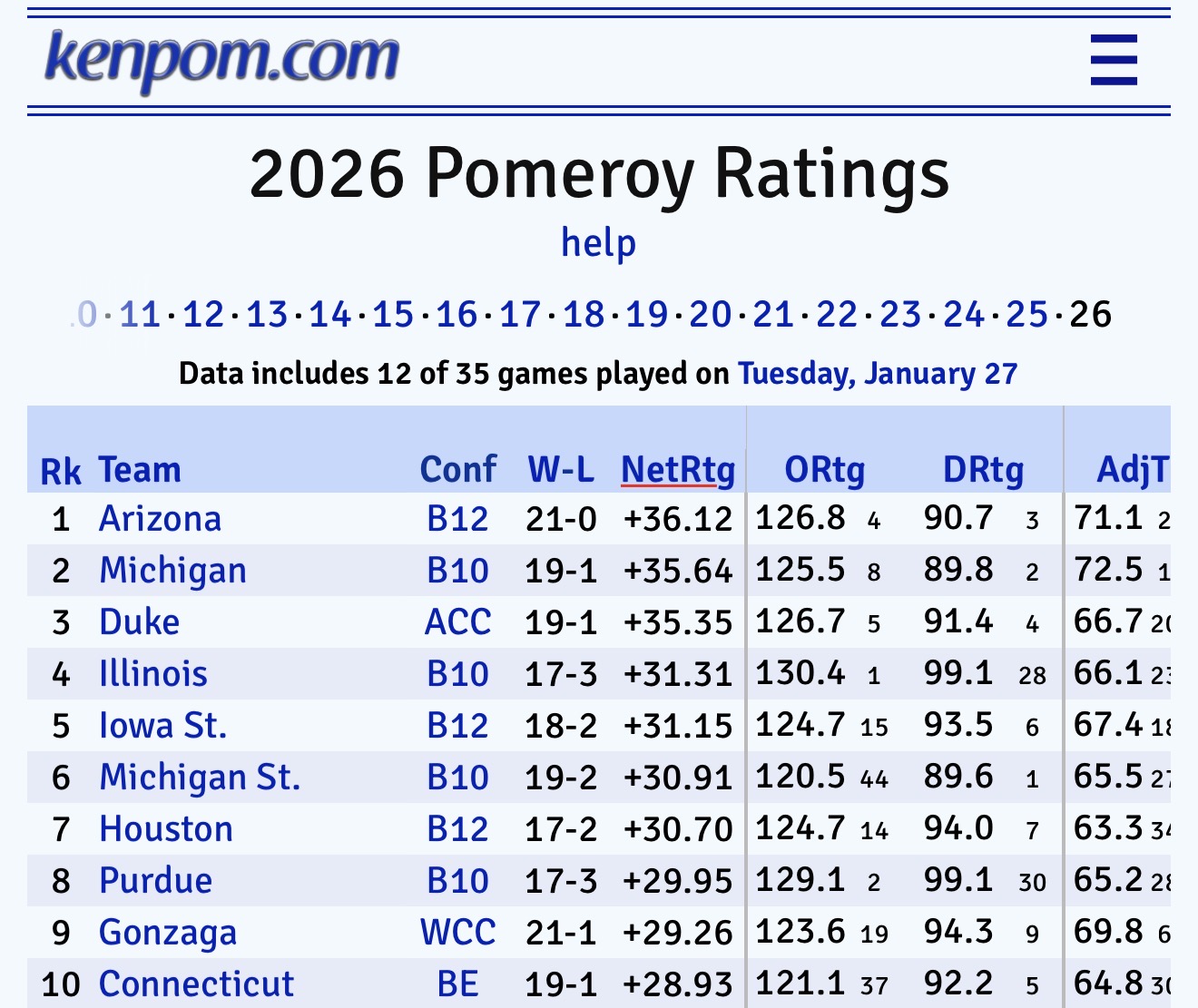The width and height of the screenshot is (1198, 1008).
Task: Switch to the 2025 season tab
Action: click(x=1026, y=315)
